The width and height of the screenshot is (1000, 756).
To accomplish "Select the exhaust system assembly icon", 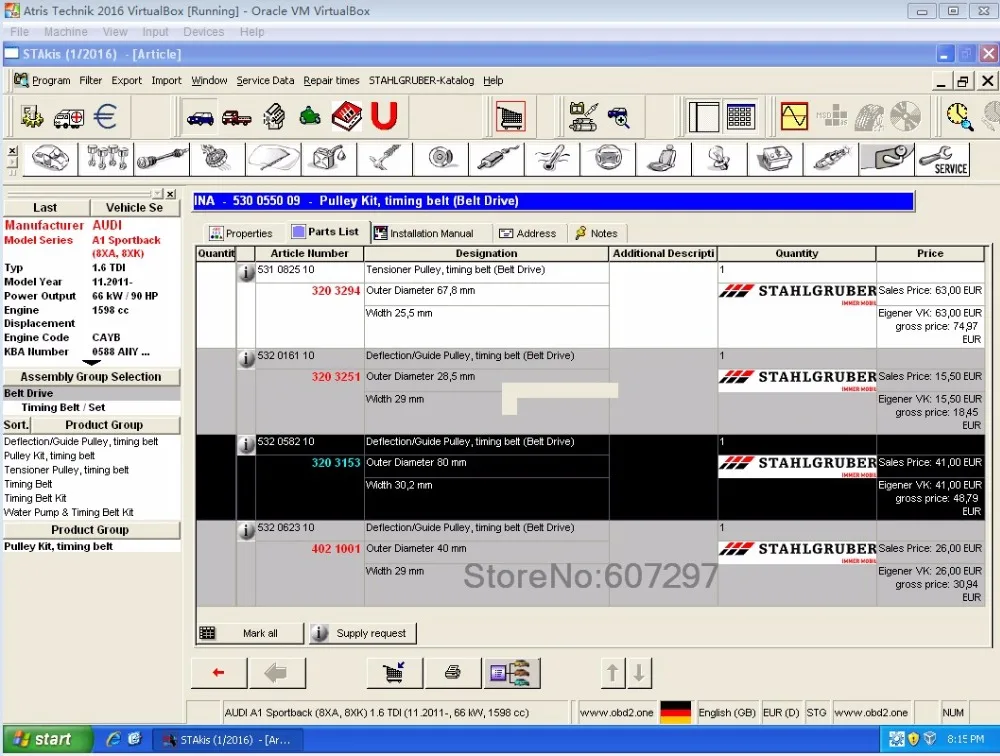I will [x=496, y=159].
